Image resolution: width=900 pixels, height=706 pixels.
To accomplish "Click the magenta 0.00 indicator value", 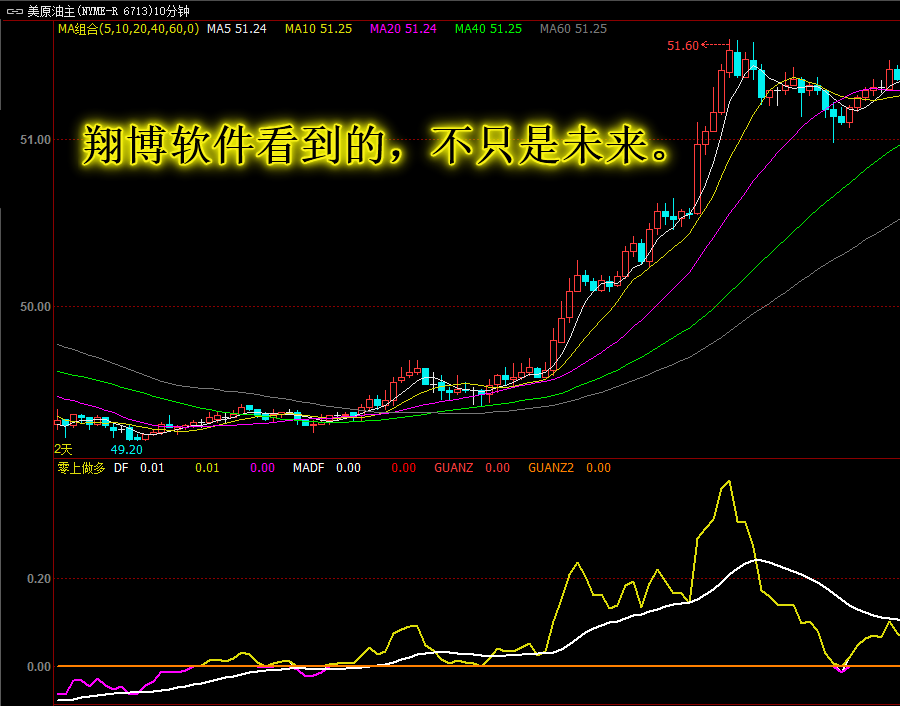I will point(262,468).
